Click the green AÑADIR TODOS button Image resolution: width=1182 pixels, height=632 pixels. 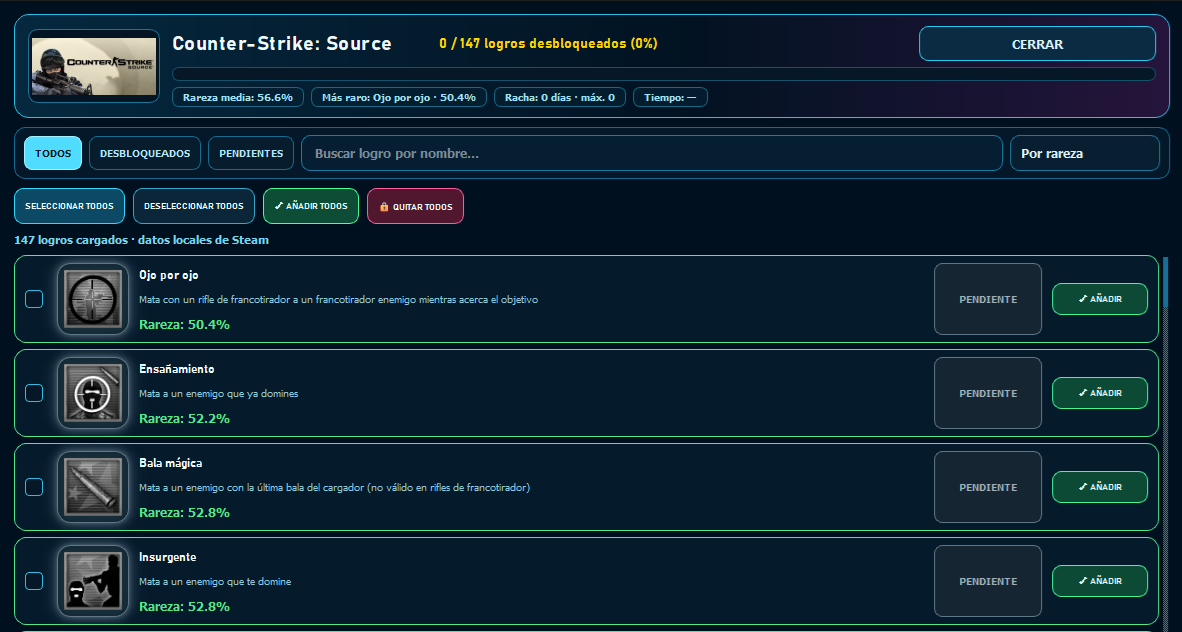[311, 206]
